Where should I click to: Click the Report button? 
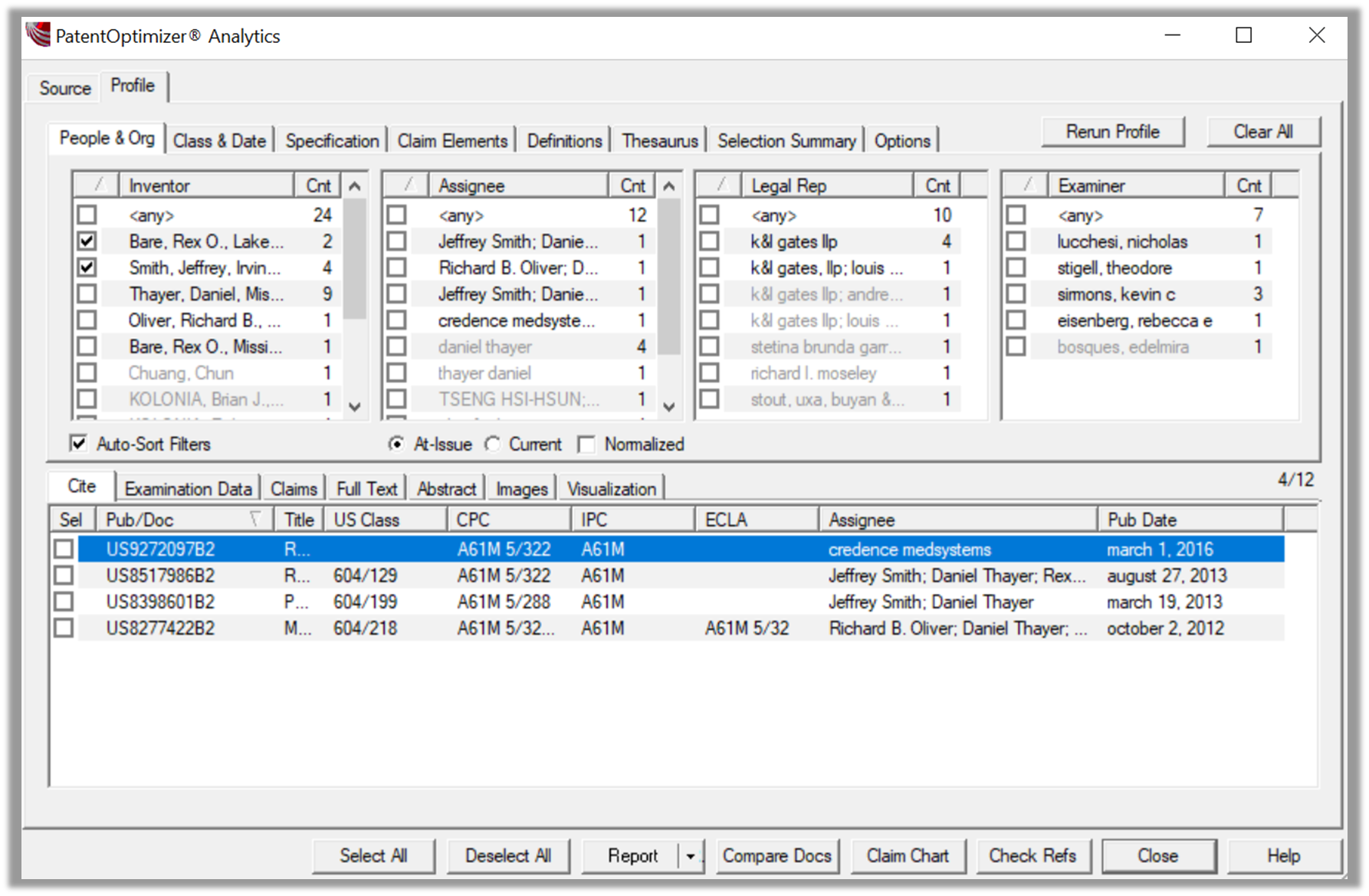(632, 856)
